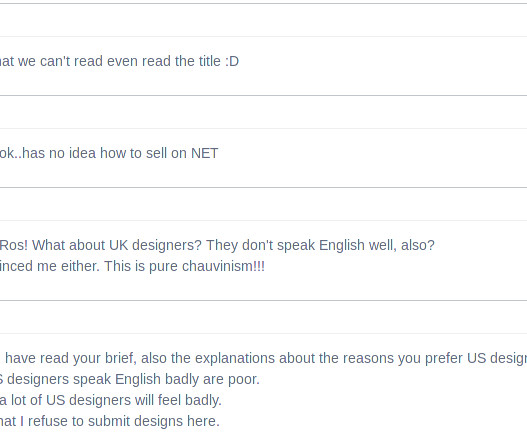527x440 pixels.
Task: Click the line starting 'have read your brief'
Action: [266, 358]
